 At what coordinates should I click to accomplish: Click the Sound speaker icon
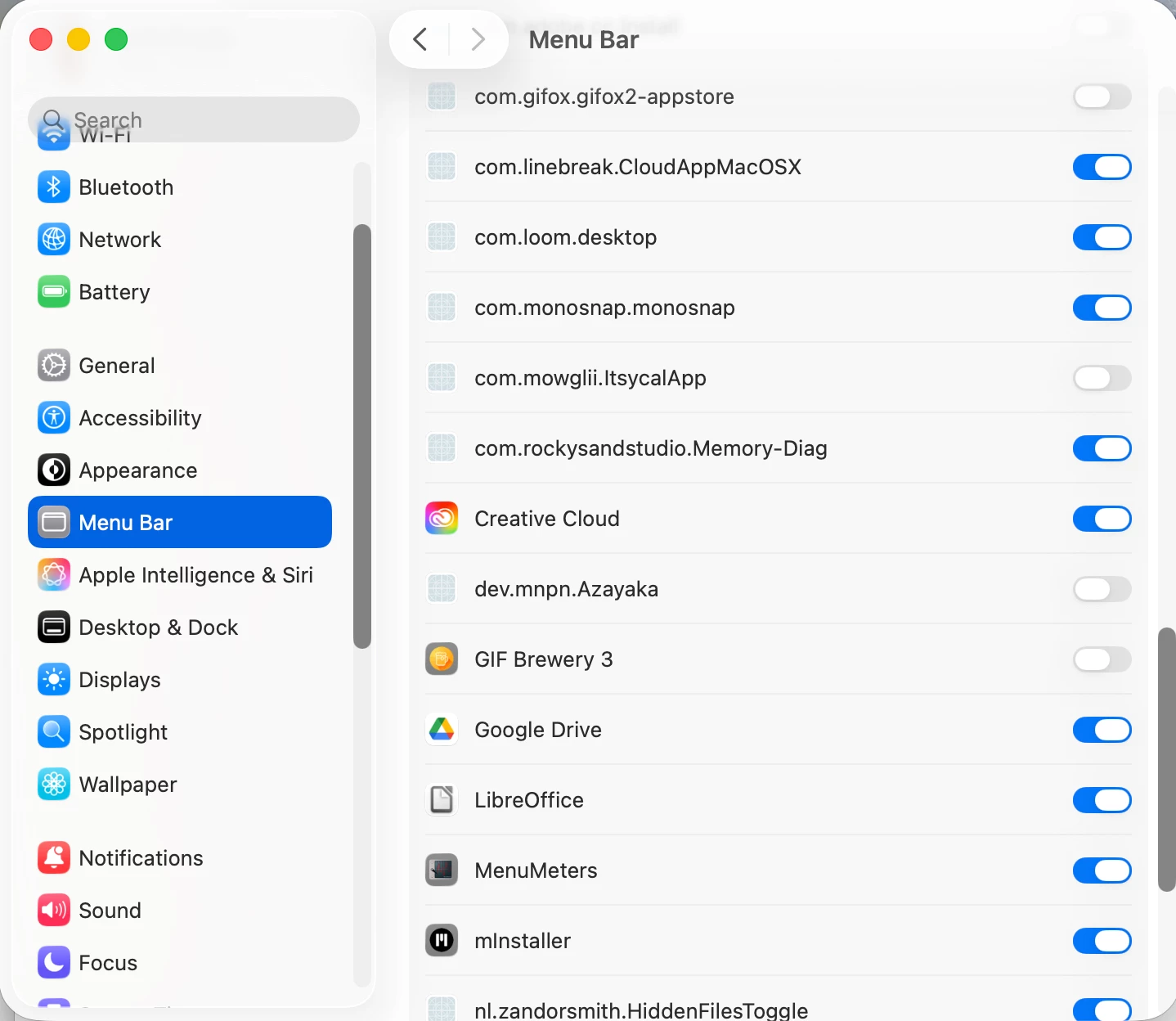pyautogui.click(x=54, y=911)
